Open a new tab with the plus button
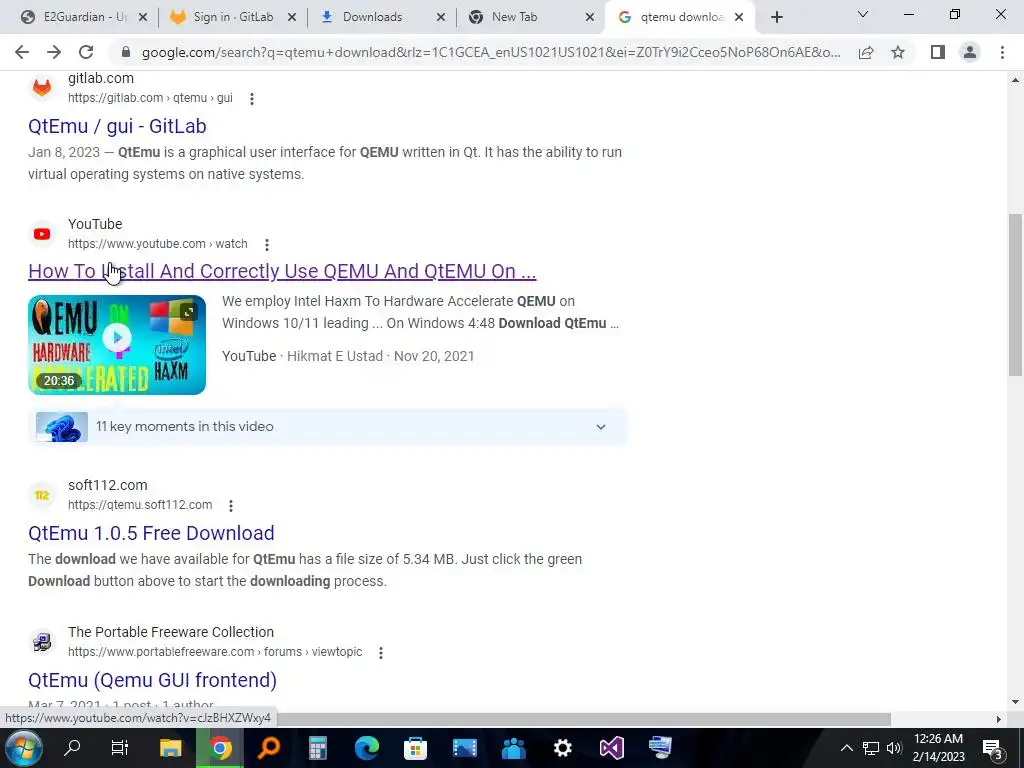 tap(776, 17)
